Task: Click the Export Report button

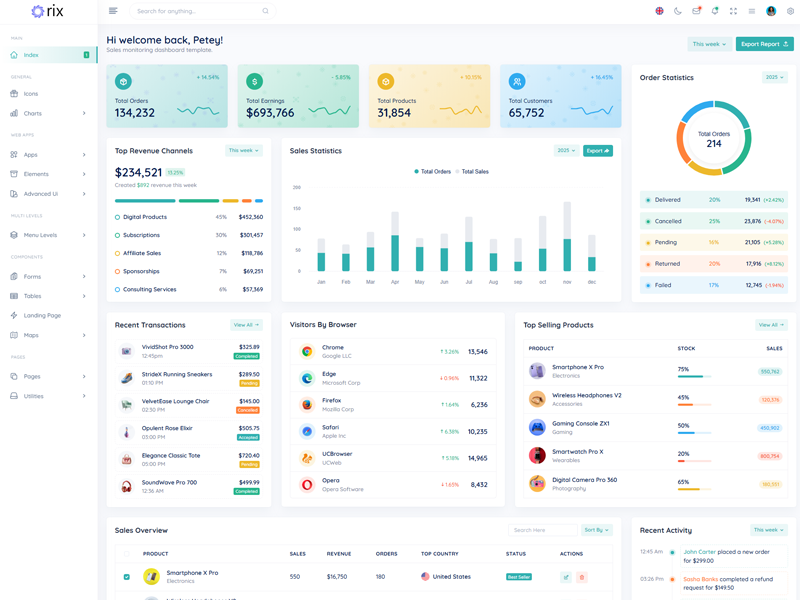Action: 764,44
